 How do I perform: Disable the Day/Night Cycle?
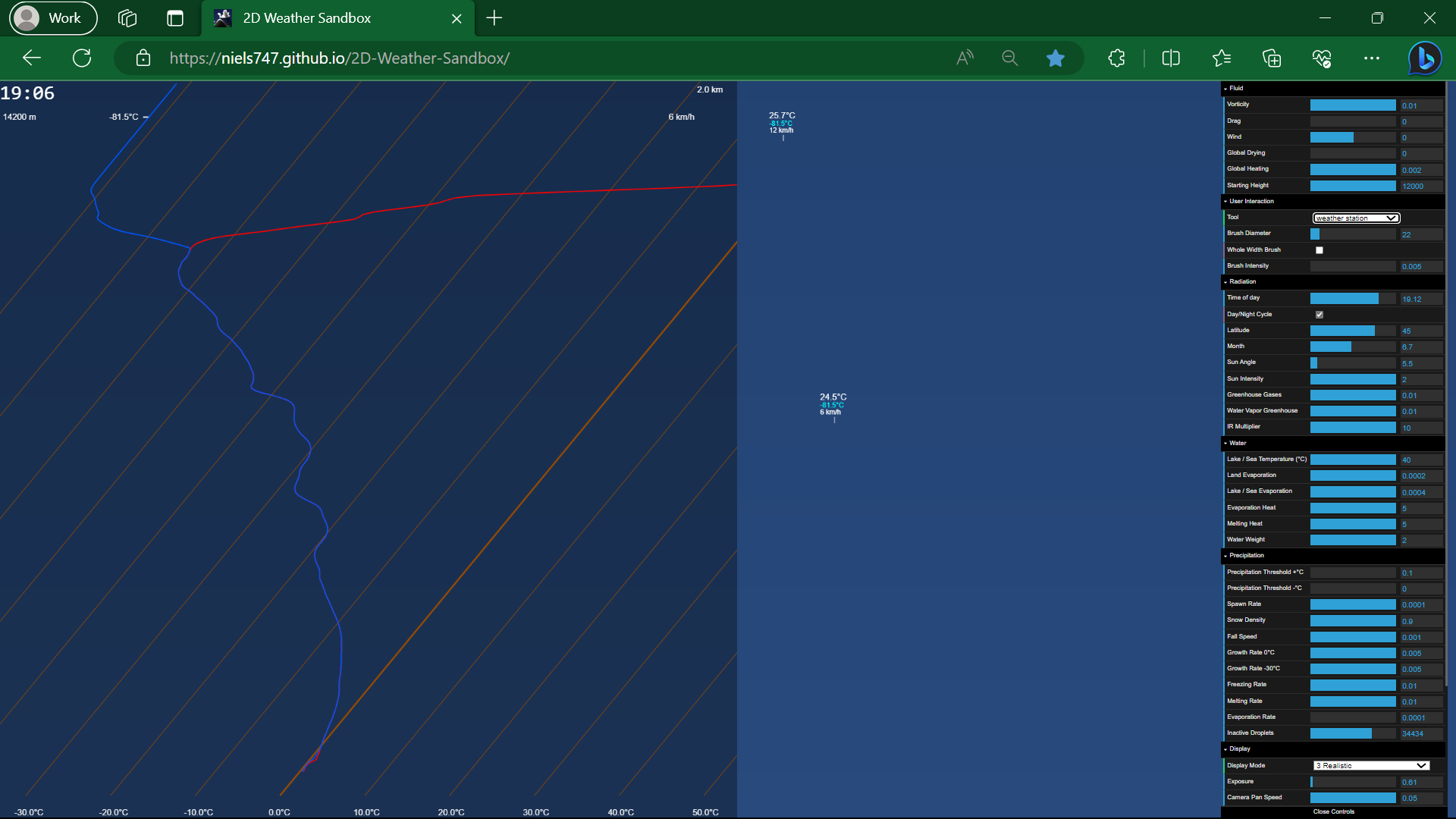point(1319,314)
